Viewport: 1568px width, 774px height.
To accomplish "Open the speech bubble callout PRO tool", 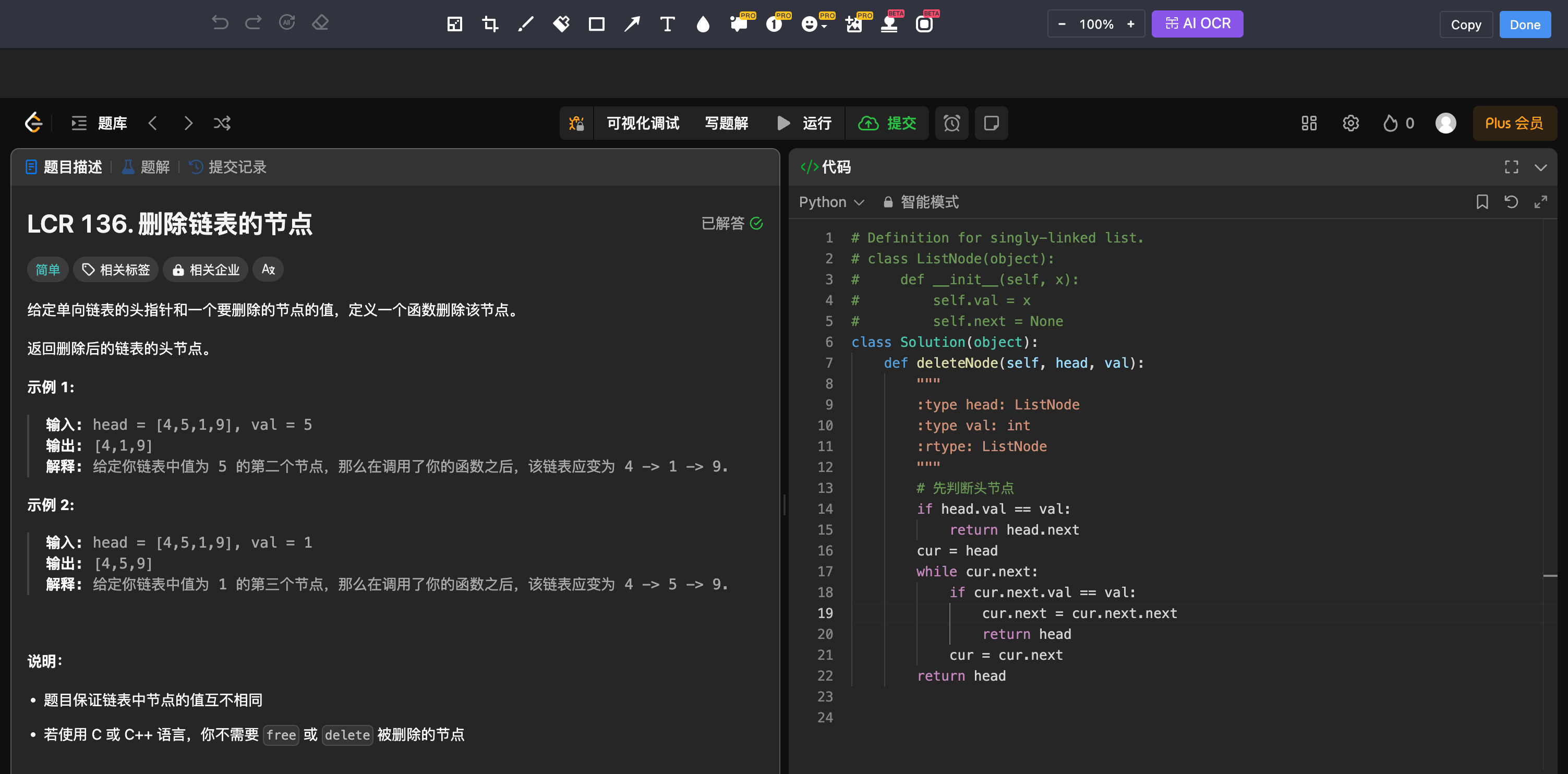I will point(740,23).
